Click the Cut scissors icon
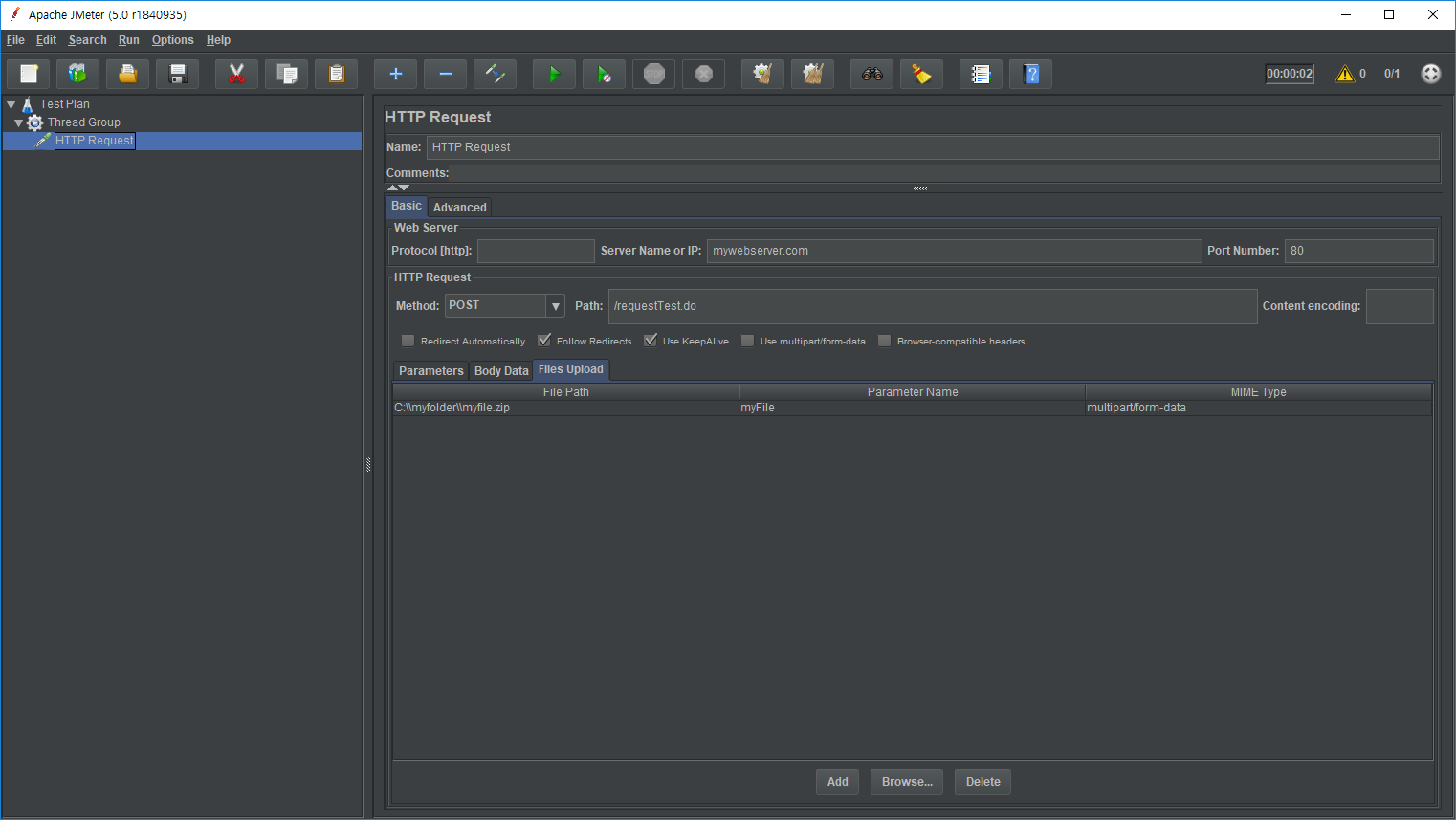 click(x=236, y=74)
